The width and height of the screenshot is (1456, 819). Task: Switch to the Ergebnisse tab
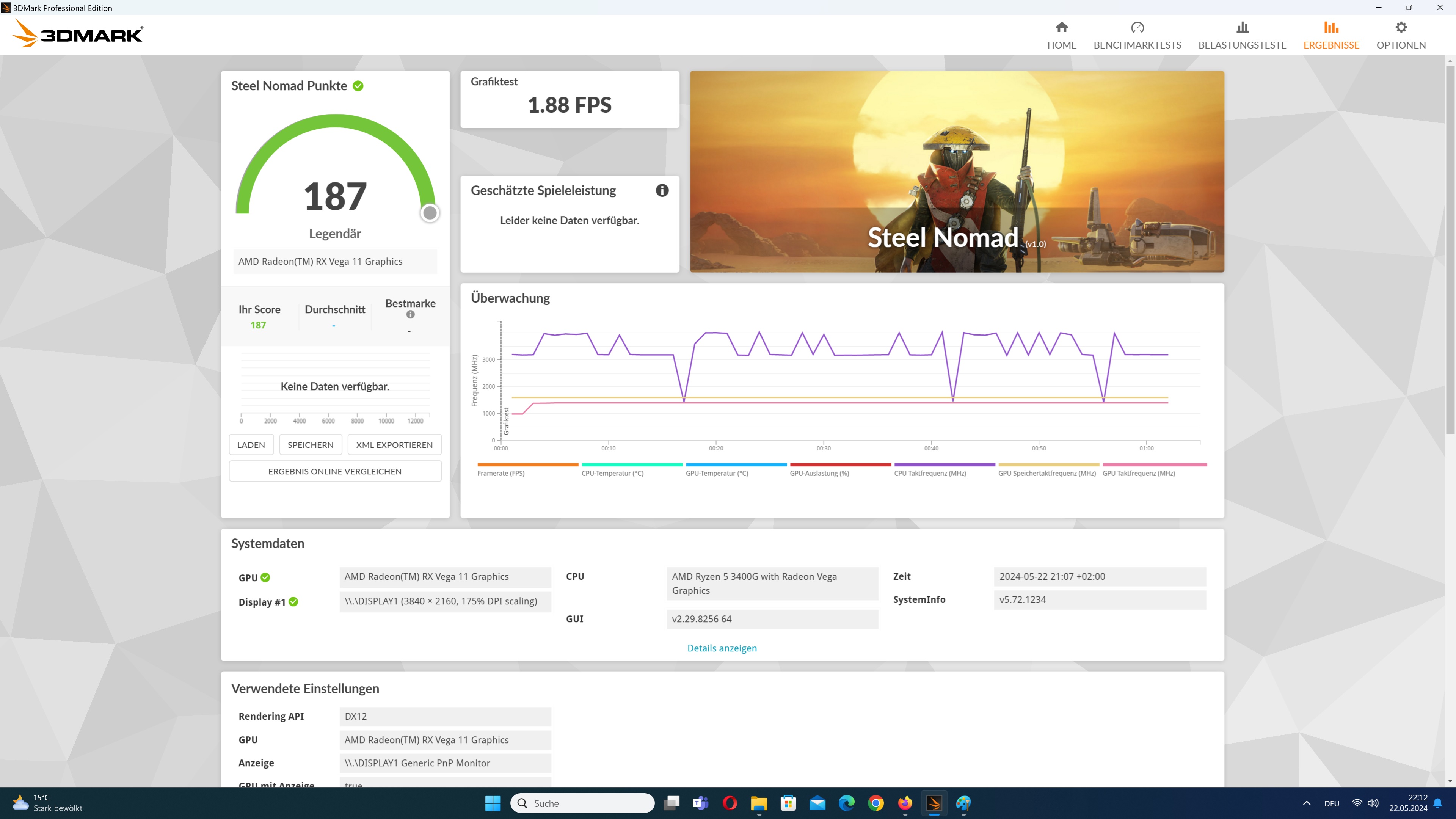click(x=1330, y=35)
